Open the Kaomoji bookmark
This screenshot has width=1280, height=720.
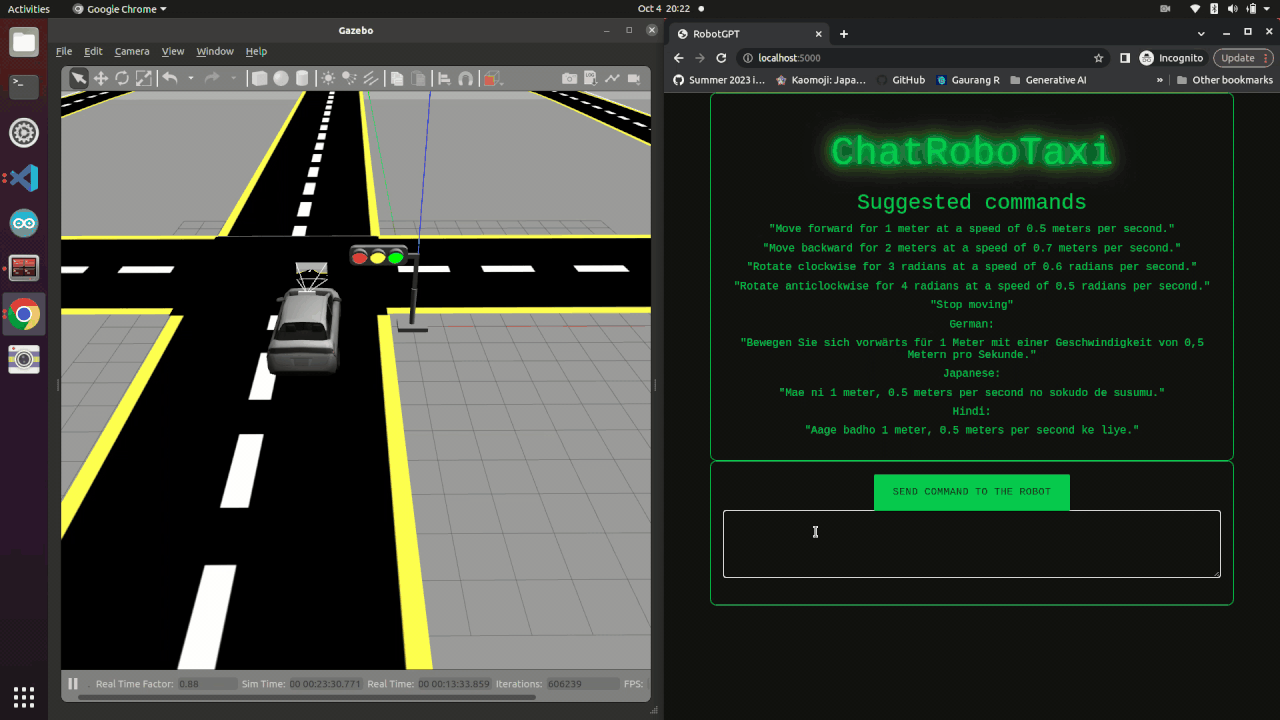[821, 80]
